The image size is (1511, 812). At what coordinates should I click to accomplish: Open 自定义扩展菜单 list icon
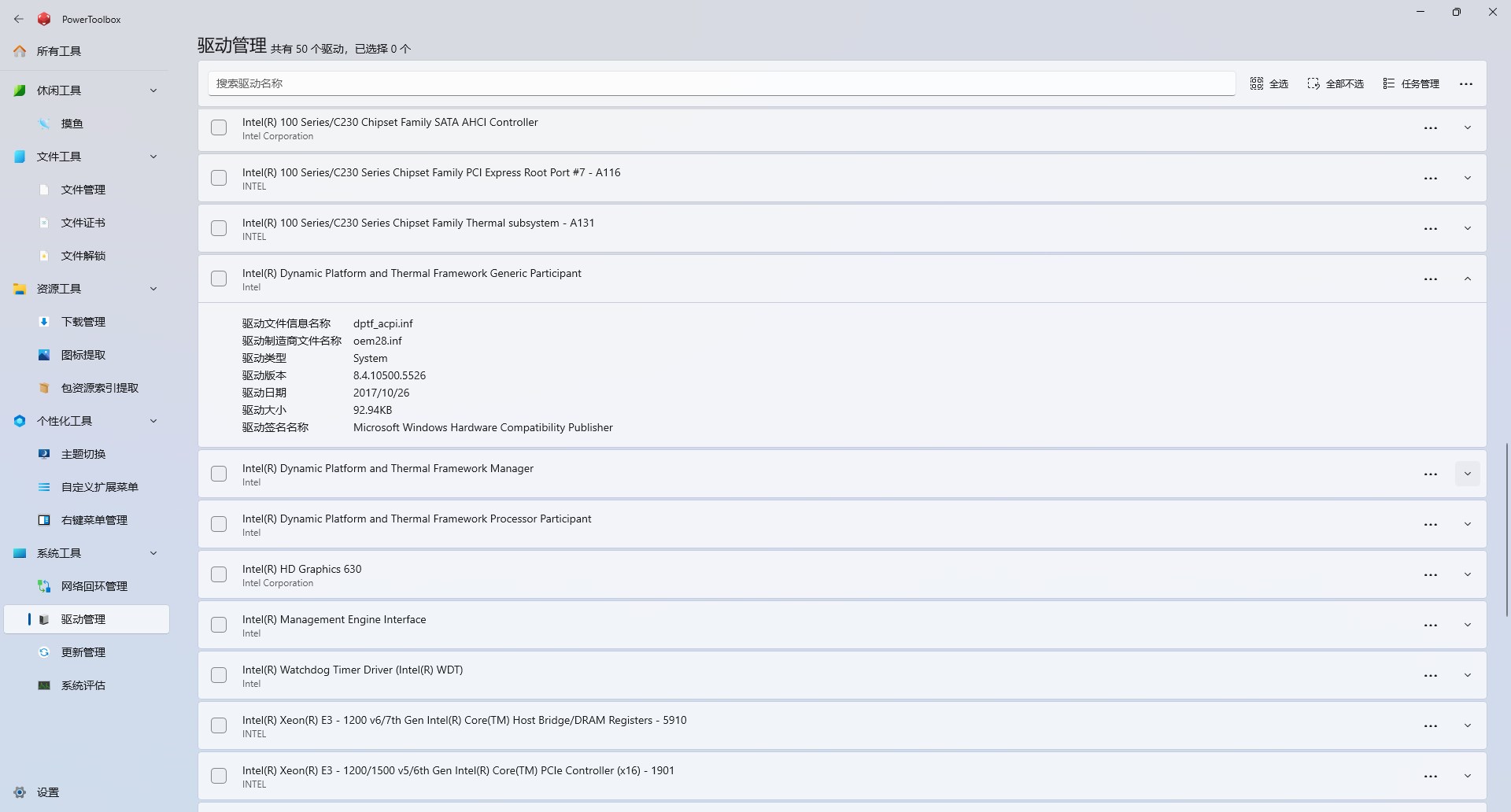click(x=44, y=487)
